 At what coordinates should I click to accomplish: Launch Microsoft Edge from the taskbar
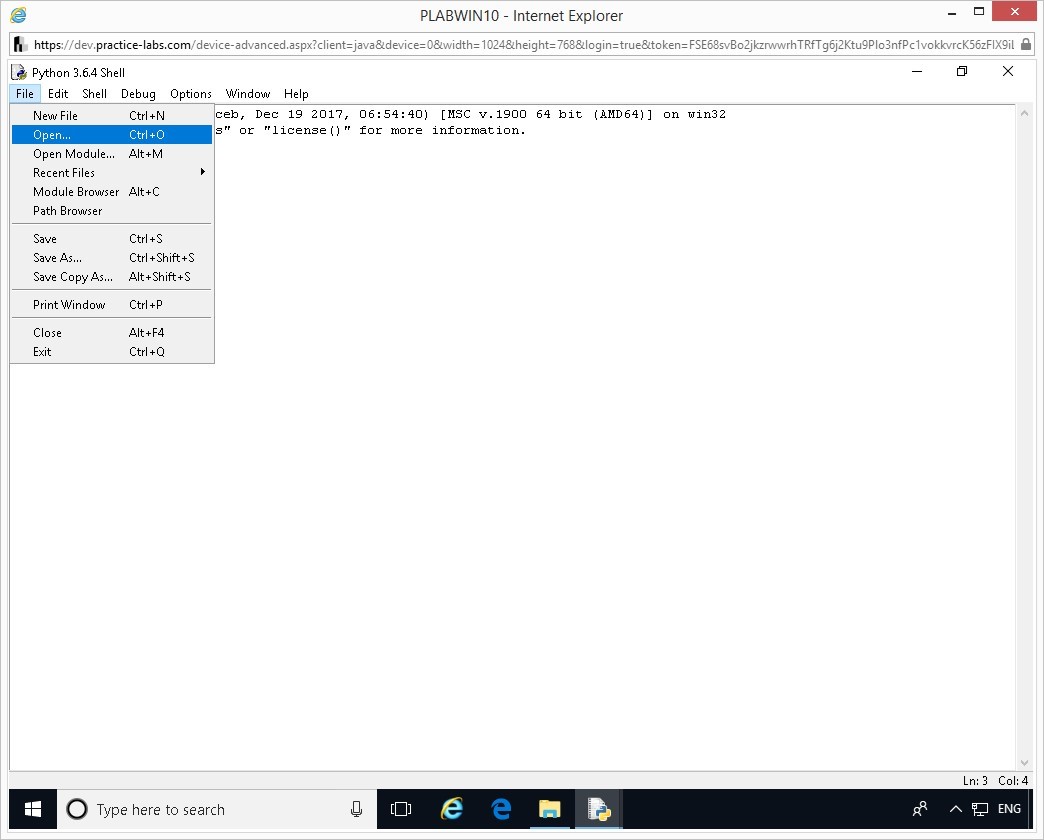pos(501,809)
